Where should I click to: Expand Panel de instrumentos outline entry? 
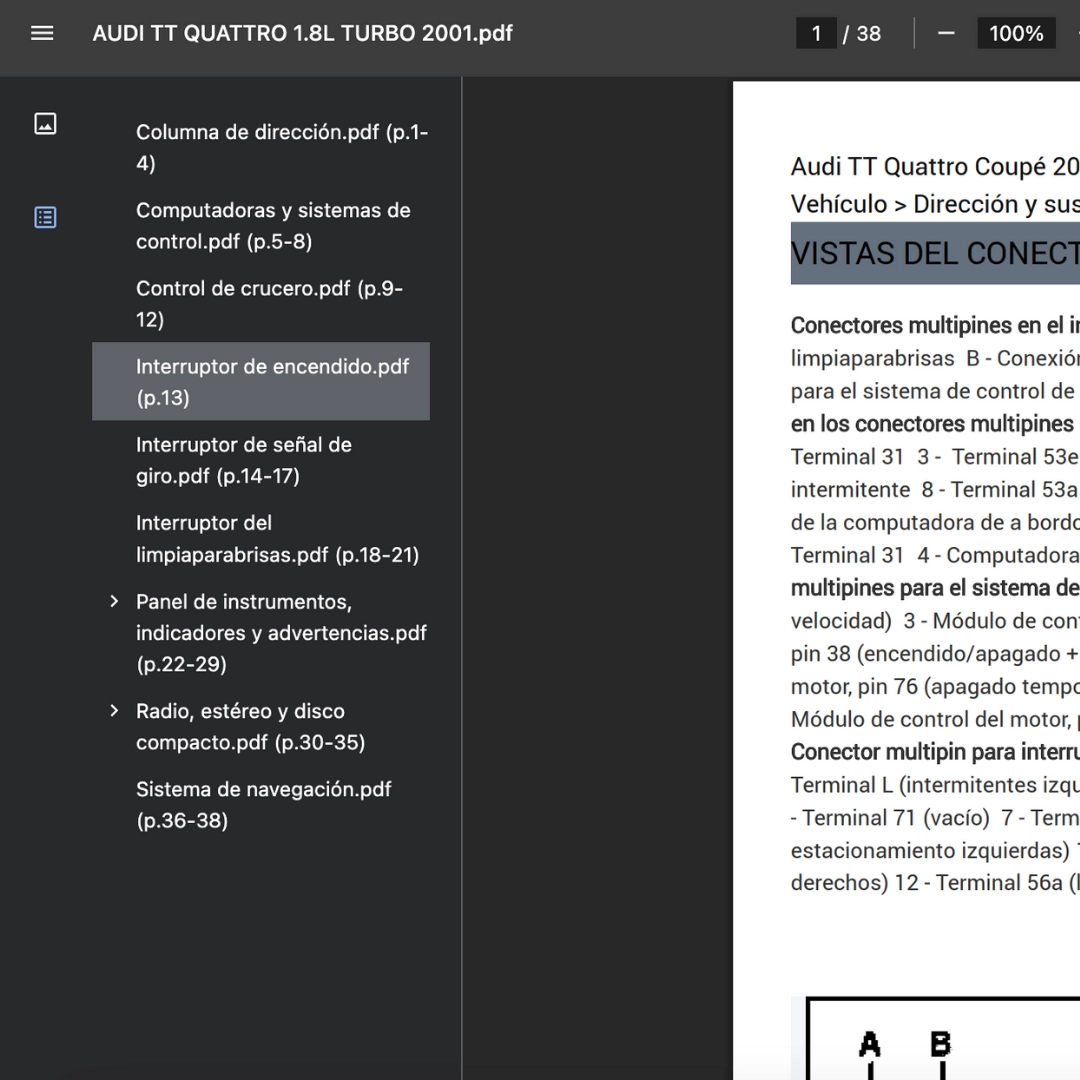coord(114,602)
